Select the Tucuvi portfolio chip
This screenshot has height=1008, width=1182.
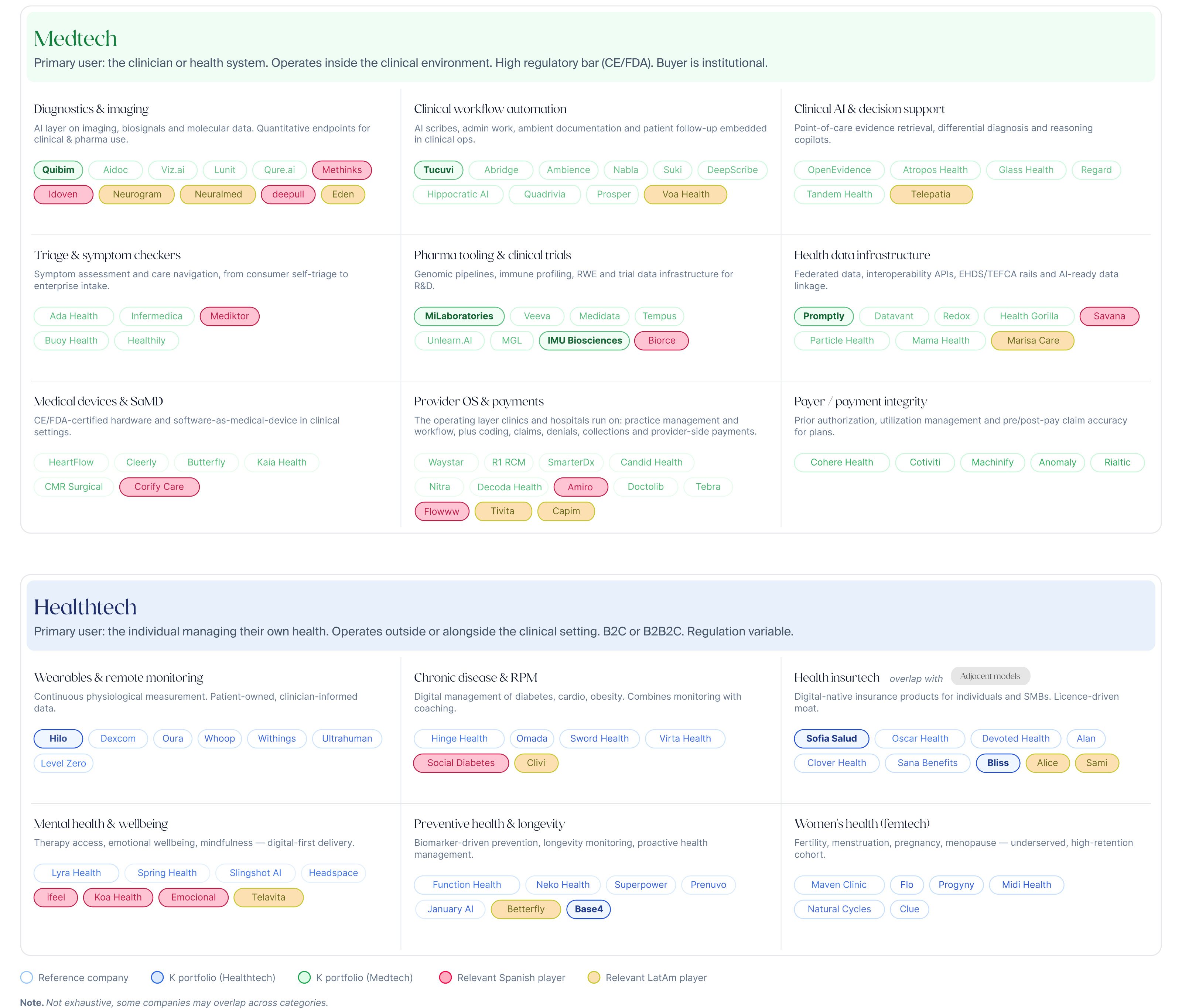(x=439, y=170)
